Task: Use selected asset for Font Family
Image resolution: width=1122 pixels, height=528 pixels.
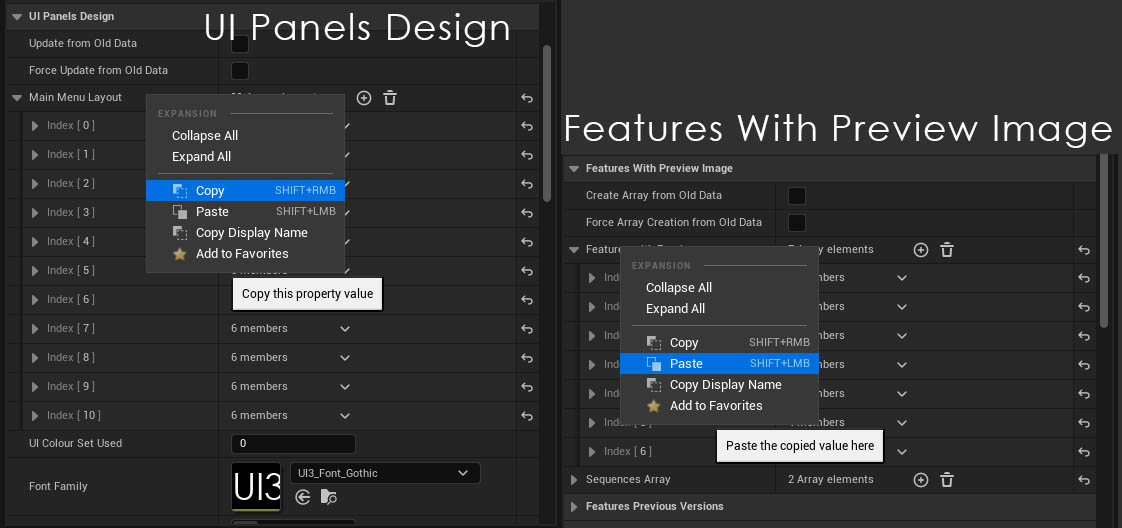Action: click(303, 497)
